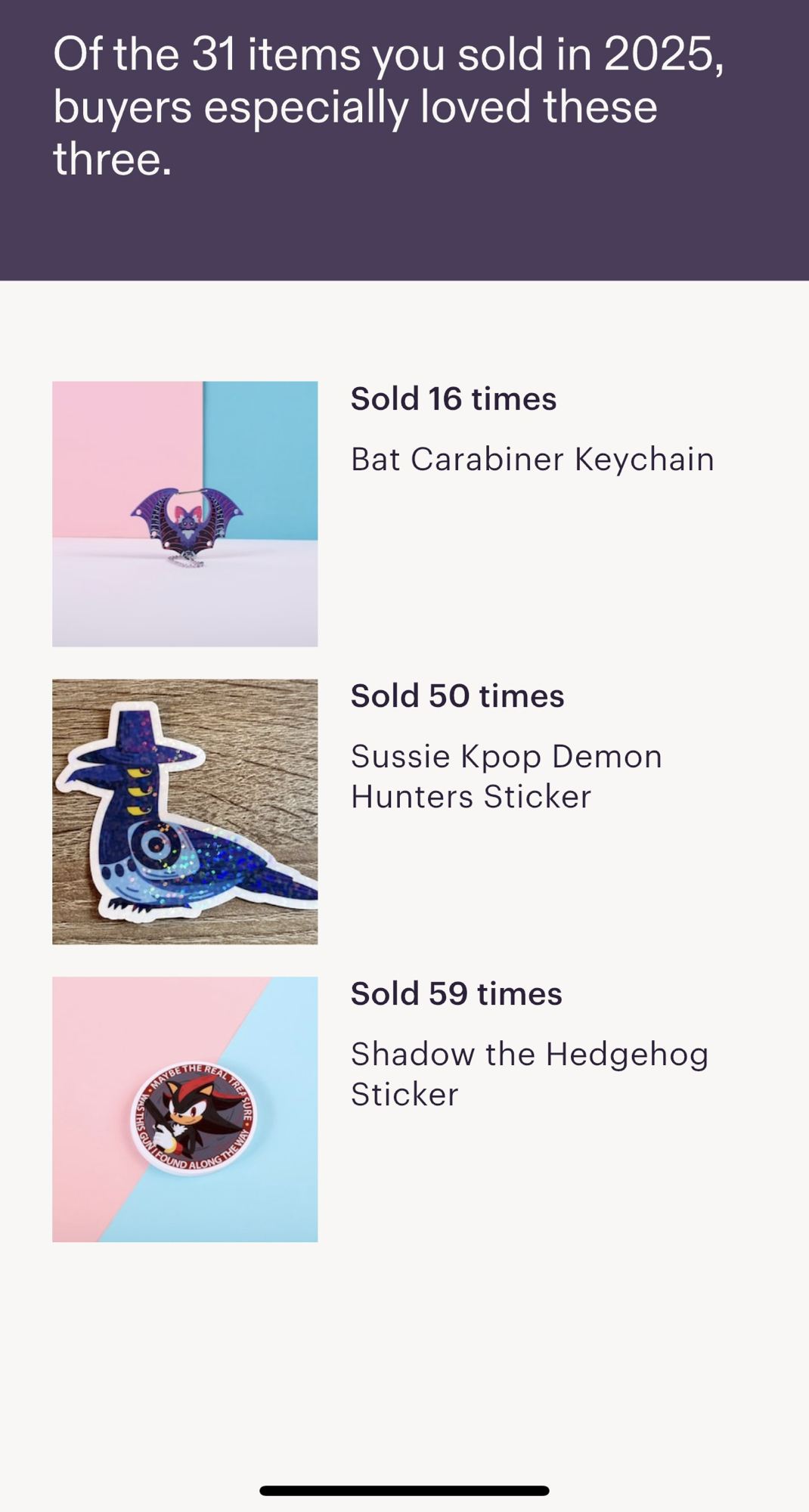
Task: Tap the silver chain below the bat
Action: 186,562
